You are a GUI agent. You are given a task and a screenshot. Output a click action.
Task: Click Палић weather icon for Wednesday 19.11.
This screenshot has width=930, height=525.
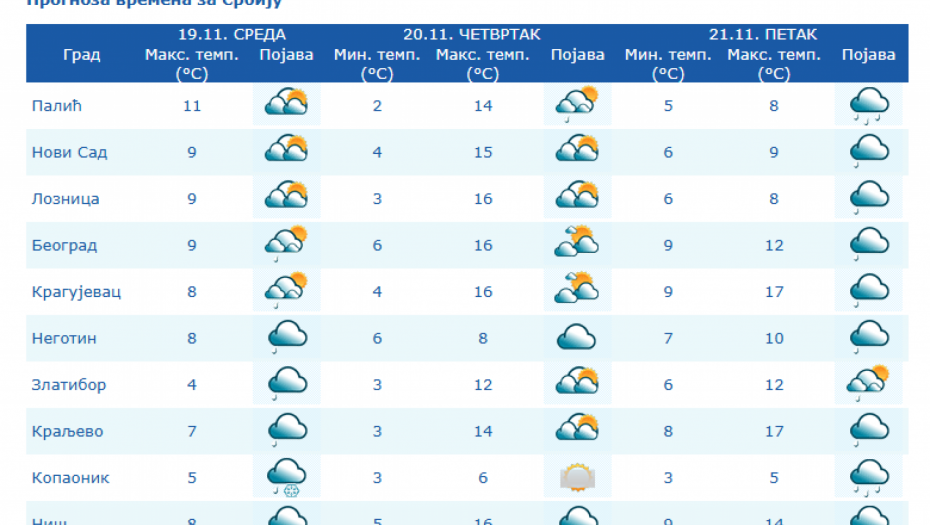[x=286, y=105]
